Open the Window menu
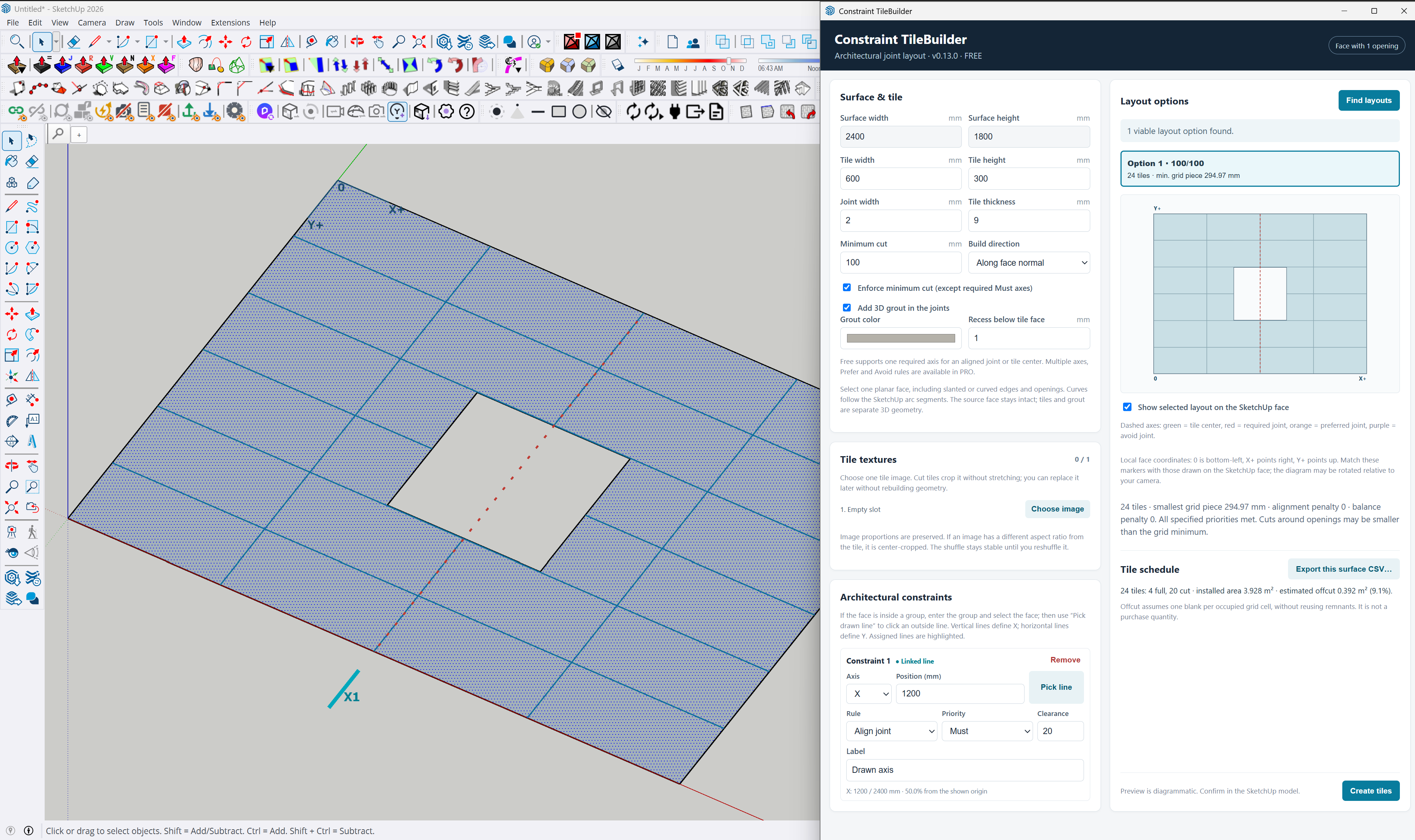 tap(186, 23)
